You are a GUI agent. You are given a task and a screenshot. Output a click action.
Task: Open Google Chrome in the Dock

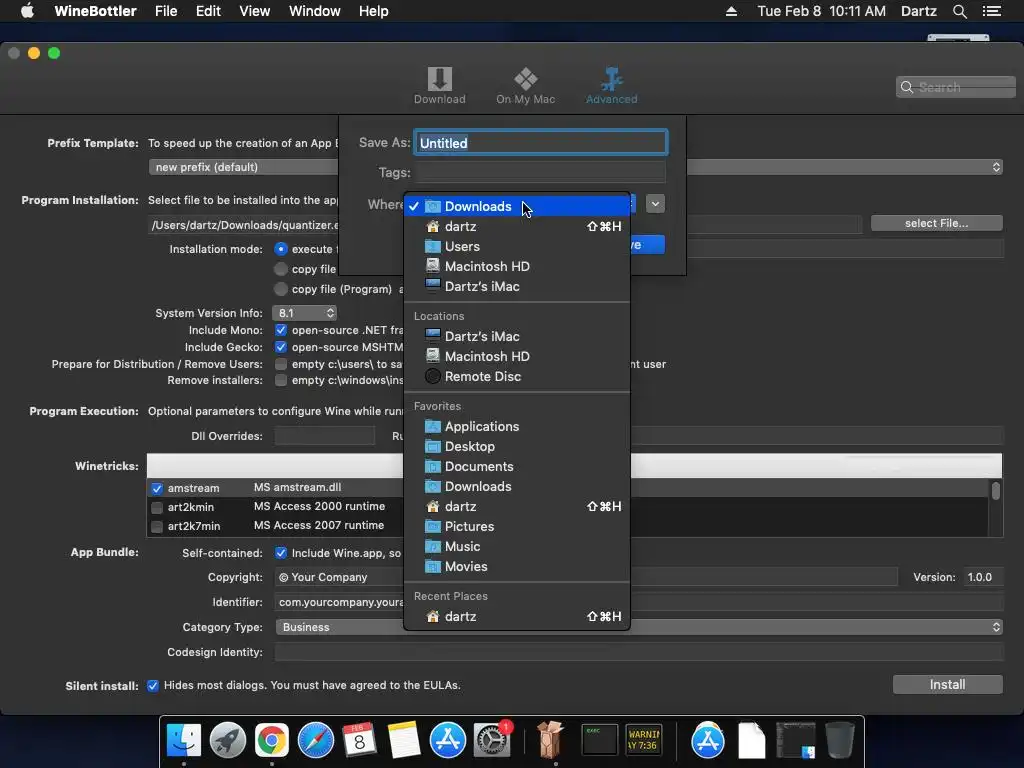click(x=272, y=741)
